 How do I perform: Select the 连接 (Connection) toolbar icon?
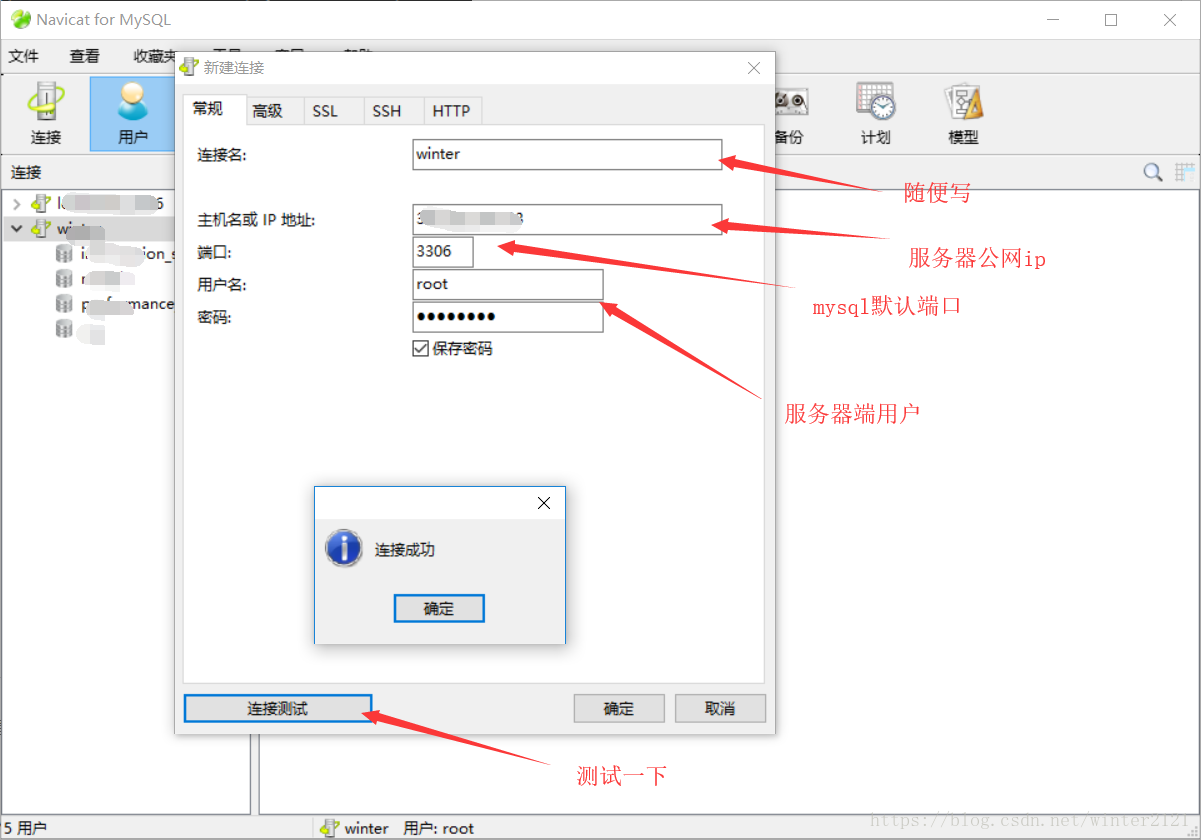click(45, 112)
